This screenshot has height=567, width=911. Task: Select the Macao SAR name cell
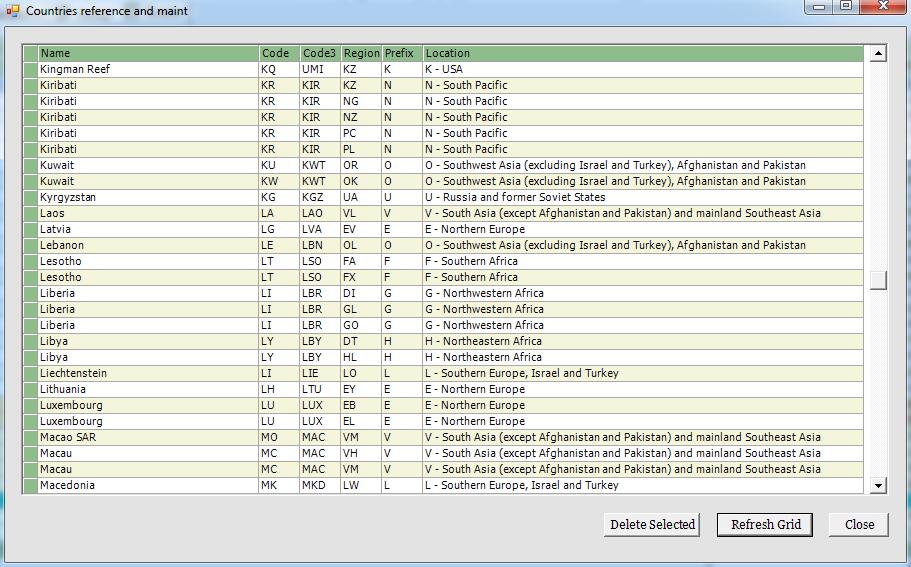[x=148, y=437]
